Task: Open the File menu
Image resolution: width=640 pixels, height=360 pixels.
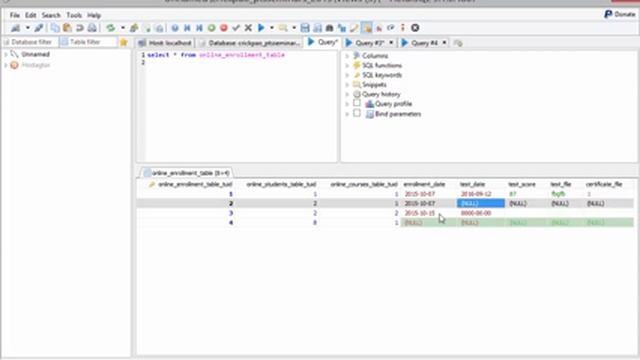Action: coord(15,15)
